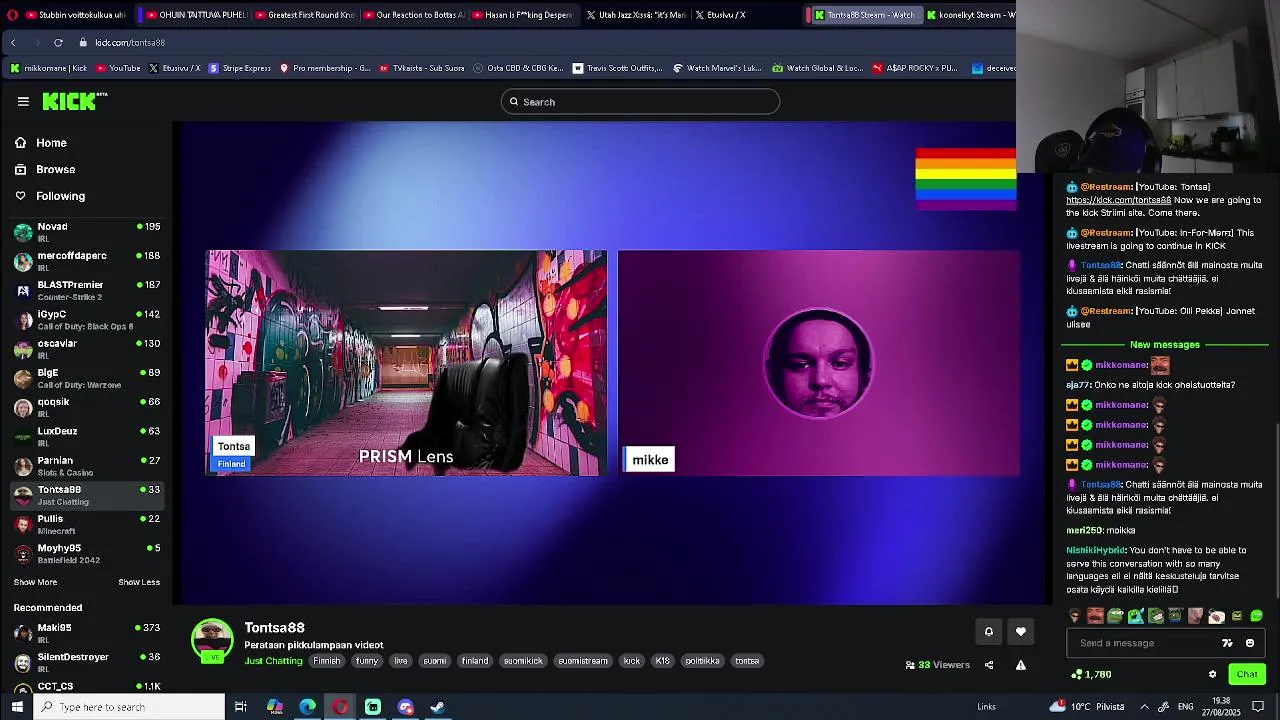Select the politiikka tag
This screenshot has width=1280, height=720.
[x=703, y=661]
